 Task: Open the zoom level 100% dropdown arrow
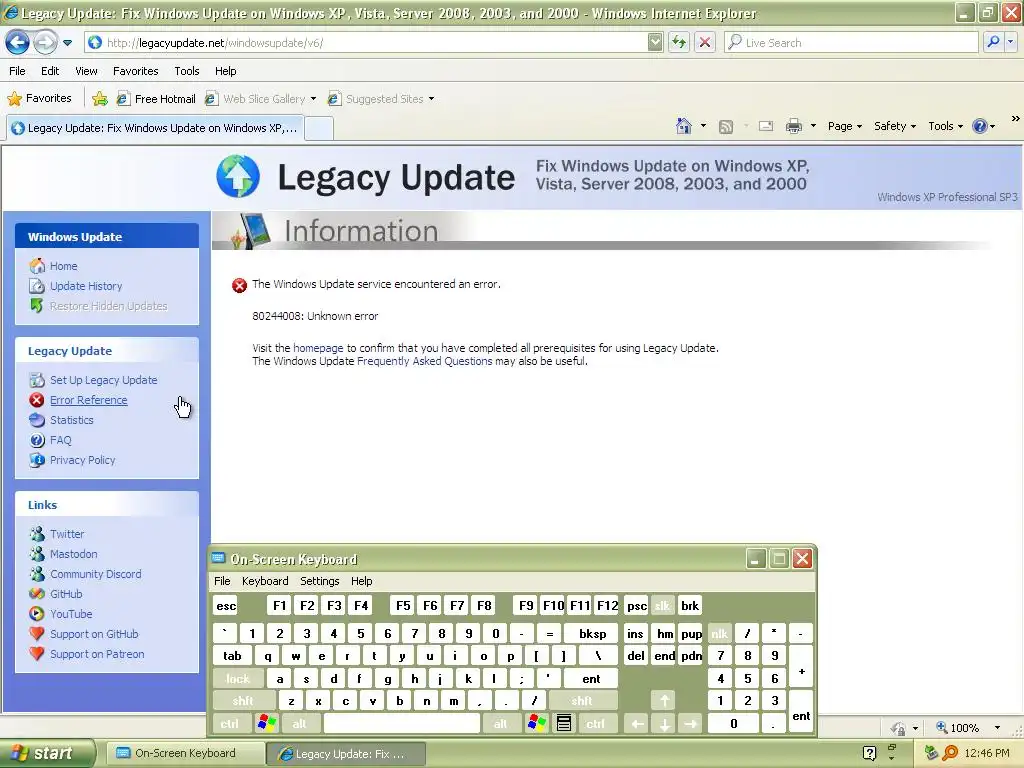(997, 728)
